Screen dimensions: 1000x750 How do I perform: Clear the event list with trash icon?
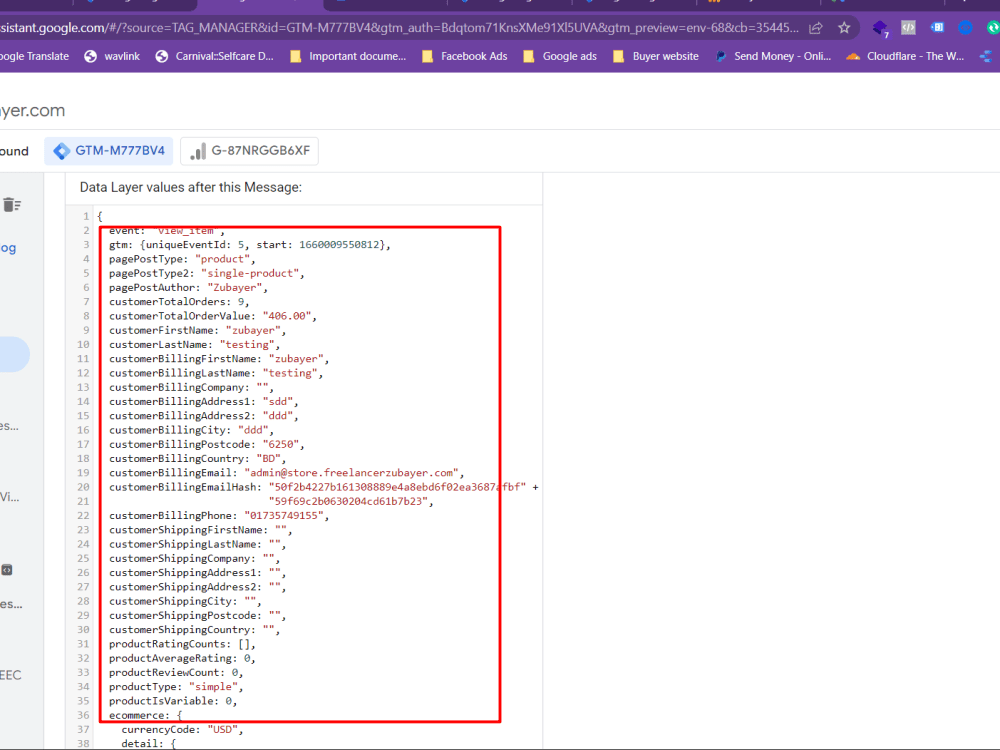coord(11,205)
